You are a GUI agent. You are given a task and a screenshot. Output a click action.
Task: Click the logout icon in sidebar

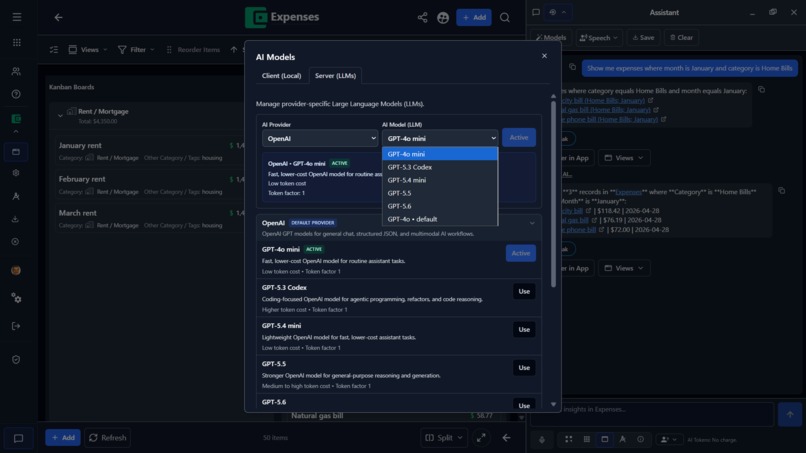coord(16,326)
